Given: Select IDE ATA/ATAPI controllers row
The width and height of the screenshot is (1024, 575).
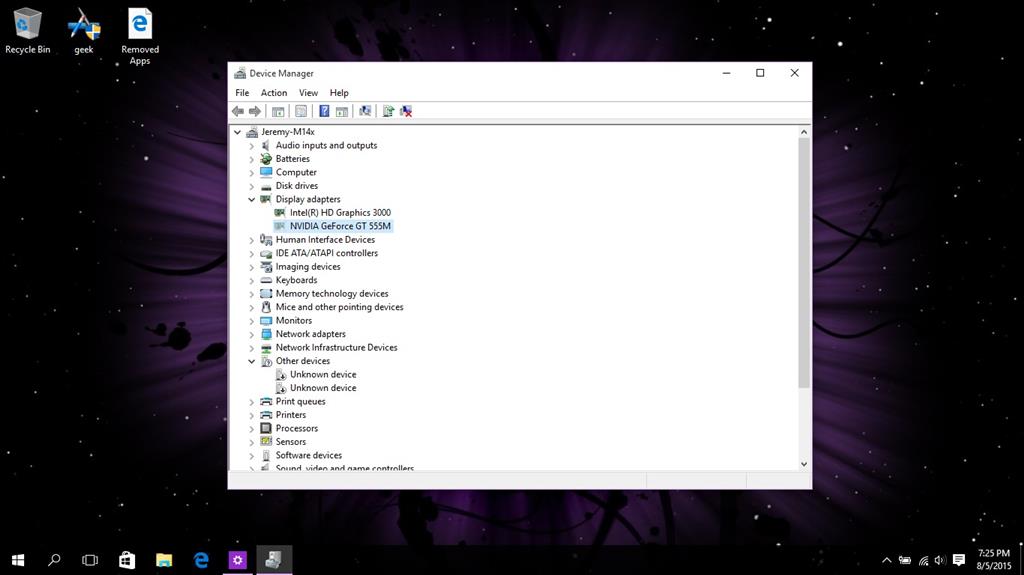Looking at the screenshot, I should click(327, 253).
